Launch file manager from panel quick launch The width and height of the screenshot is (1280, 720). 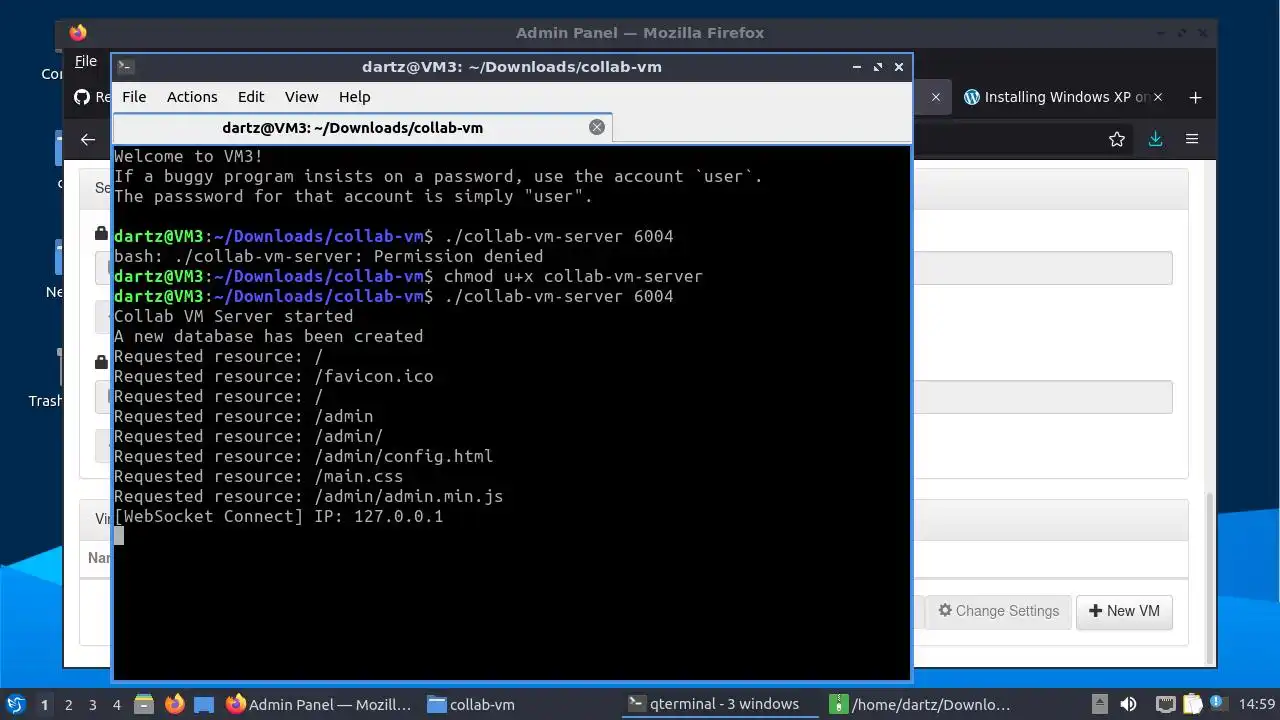pyautogui.click(x=143, y=704)
